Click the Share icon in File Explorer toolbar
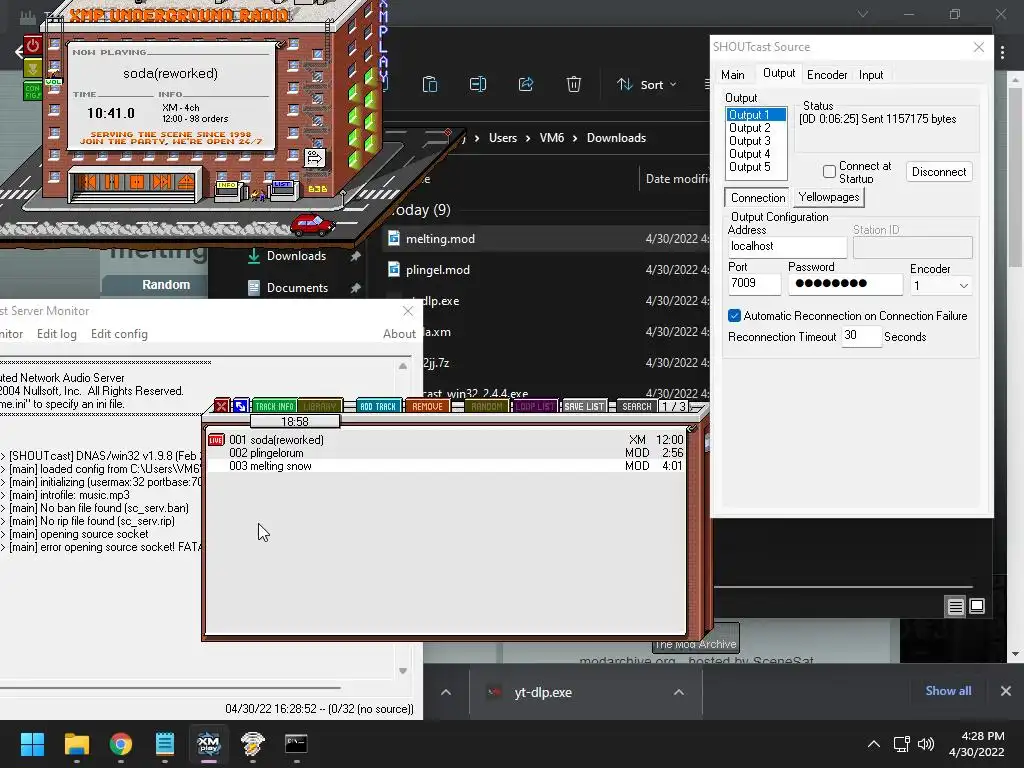The image size is (1024, 768). coord(526,84)
